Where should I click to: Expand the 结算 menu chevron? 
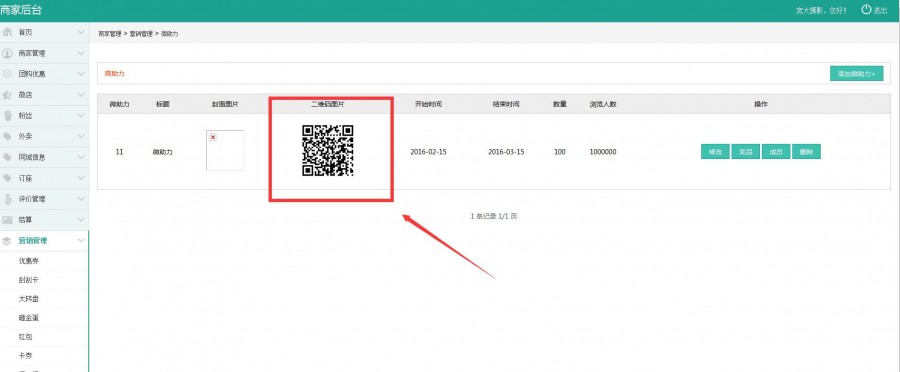click(81, 220)
